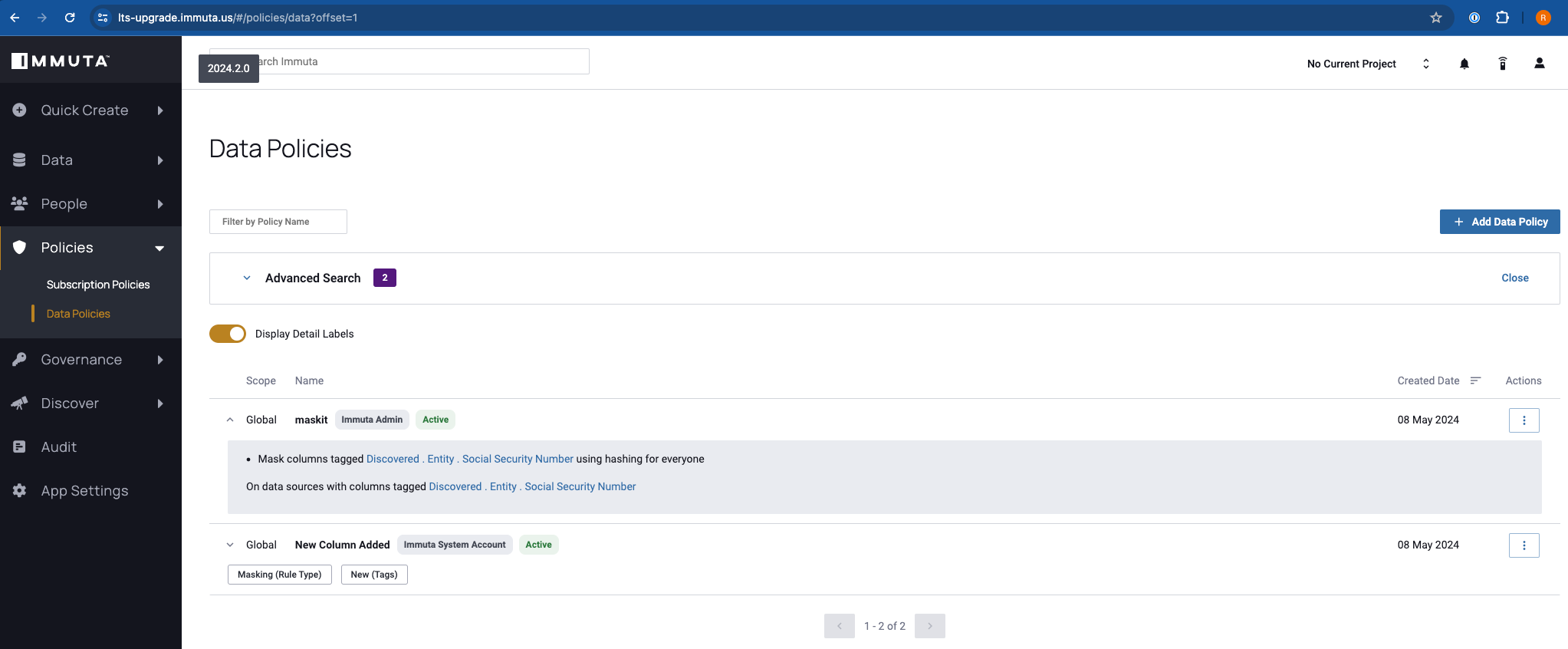Open the user profile menu icon
This screenshot has height=649, width=1568.
1540,64
